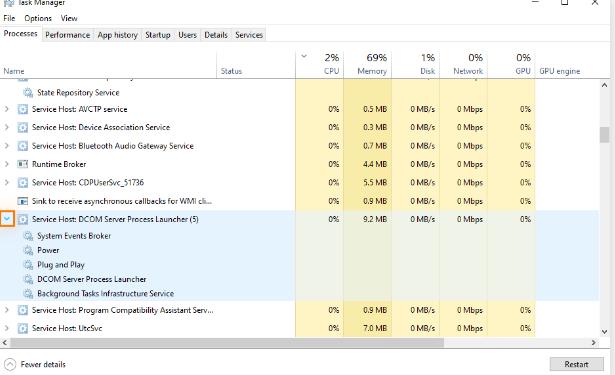
Task: Select the Background Tasks Infrastructure Service row
Action: tap(300, 293)
